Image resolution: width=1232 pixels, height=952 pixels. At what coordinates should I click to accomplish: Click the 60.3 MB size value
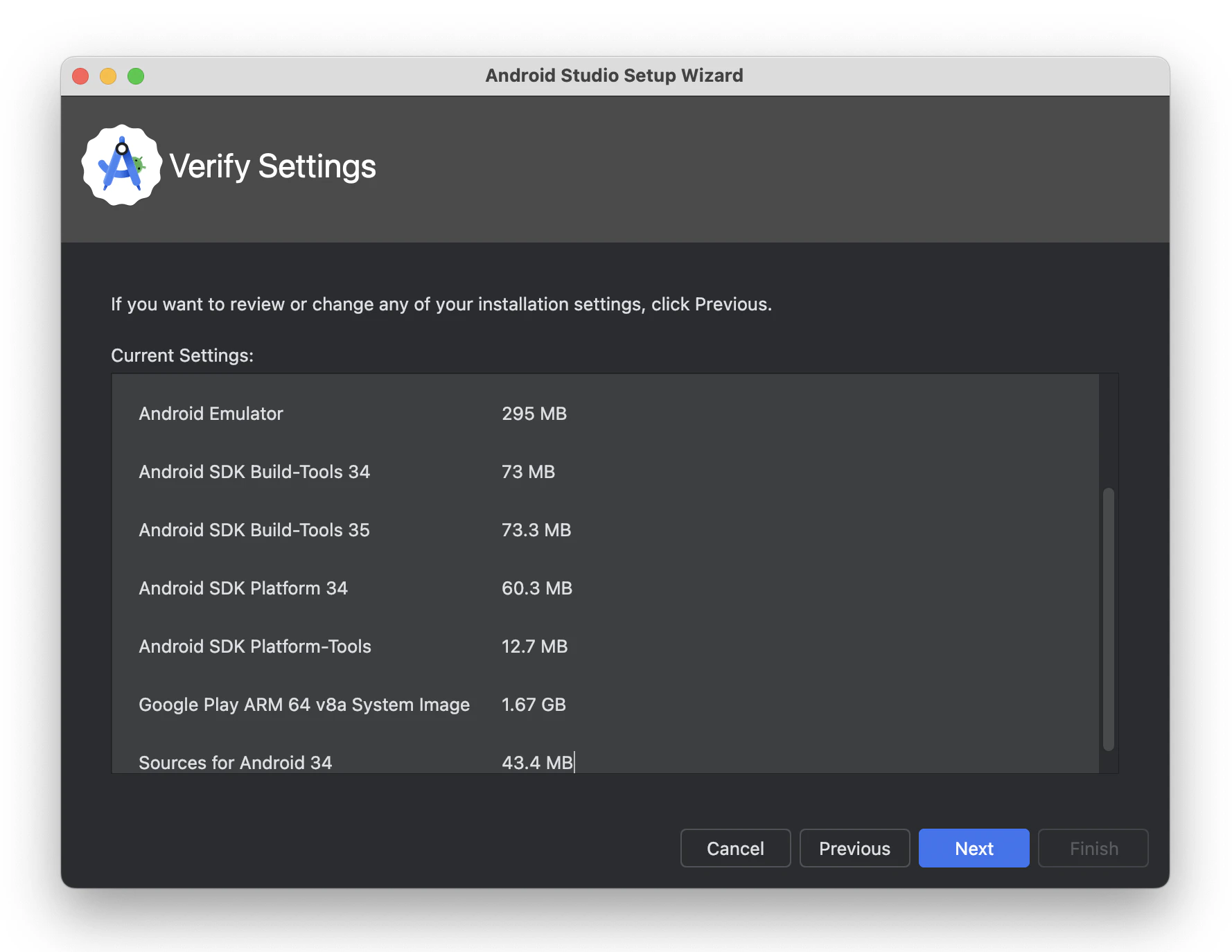pyautogui.click(x=537, y=588)
